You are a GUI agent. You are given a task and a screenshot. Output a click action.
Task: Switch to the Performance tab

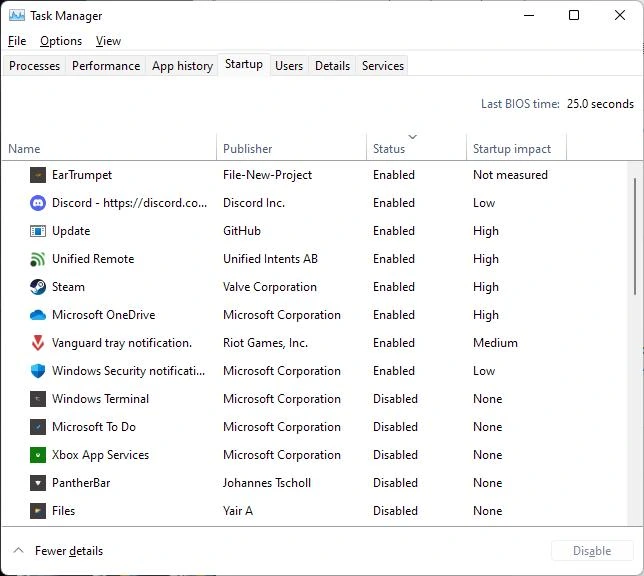click(x=106, y=66)
